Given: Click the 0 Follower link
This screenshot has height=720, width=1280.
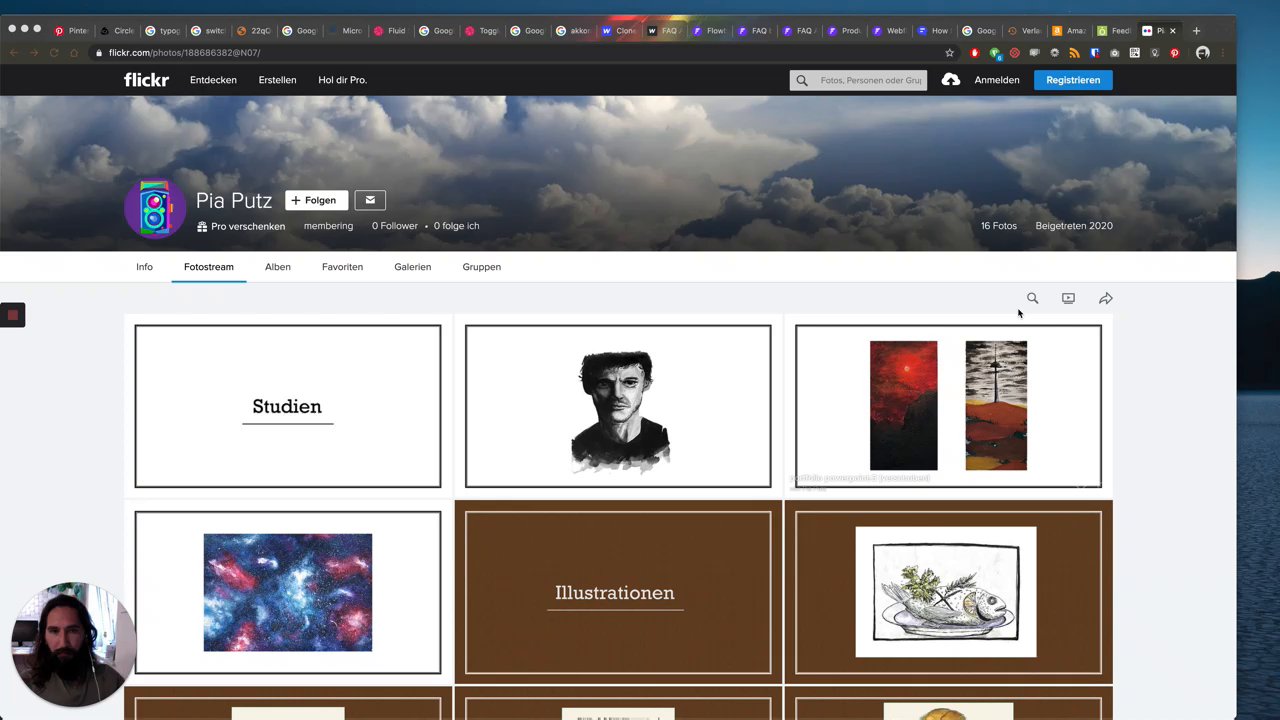Looking at the screenshot, I should coord(395,226).
